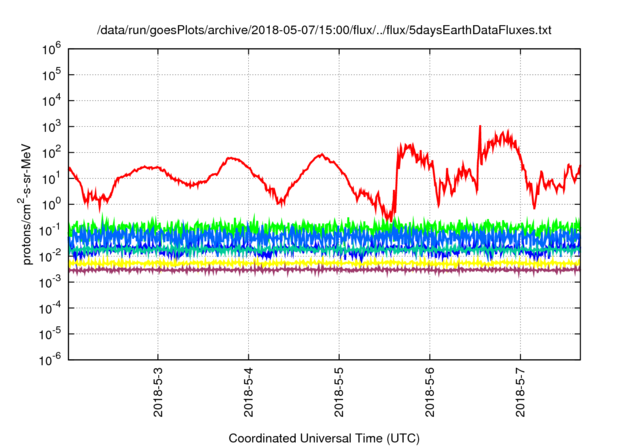Click the x-axis date label 2018-5-7

pyautogui.click(x=520, y=392)
